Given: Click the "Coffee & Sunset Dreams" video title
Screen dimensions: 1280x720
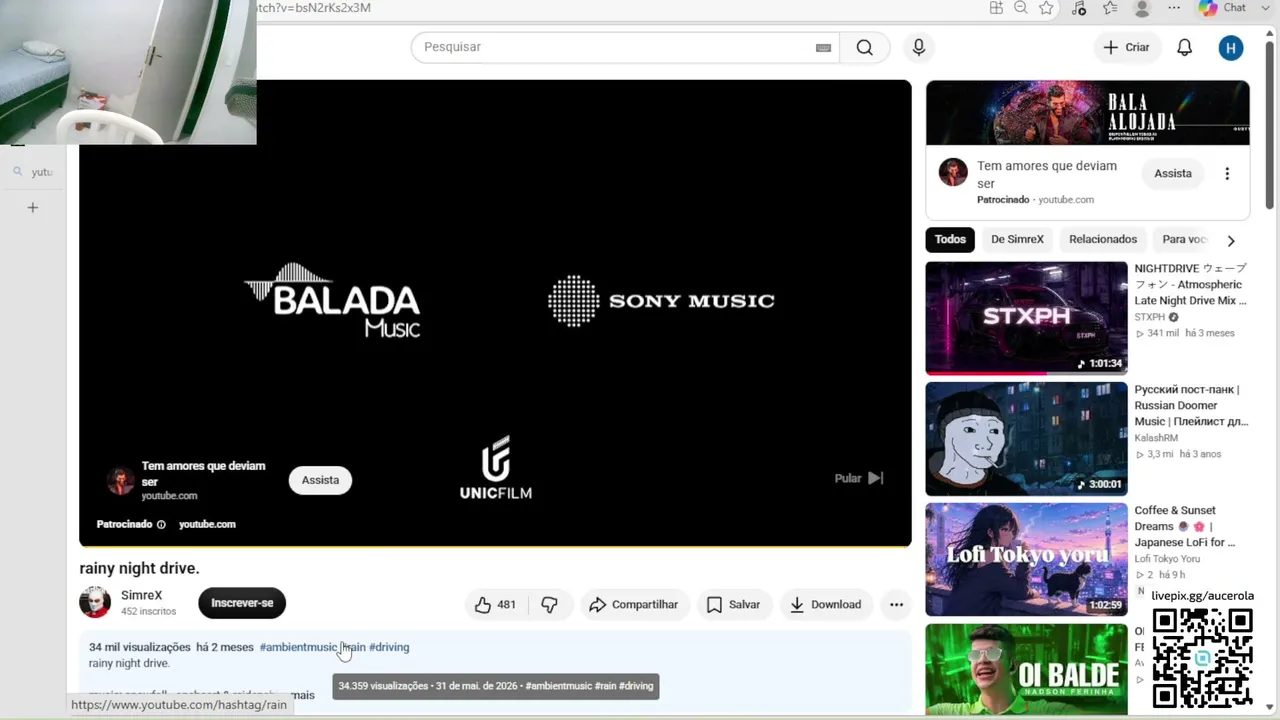Looking at the screenshot, I should (x=1185, y=526).
